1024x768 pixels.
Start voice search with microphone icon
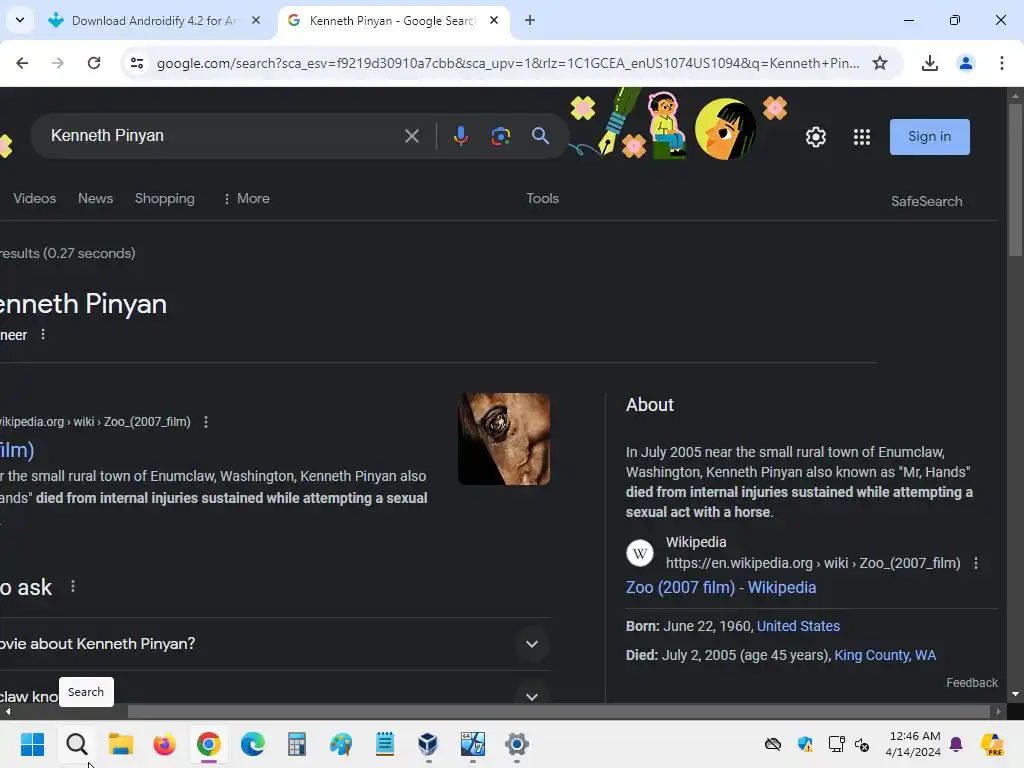point(460,136)
